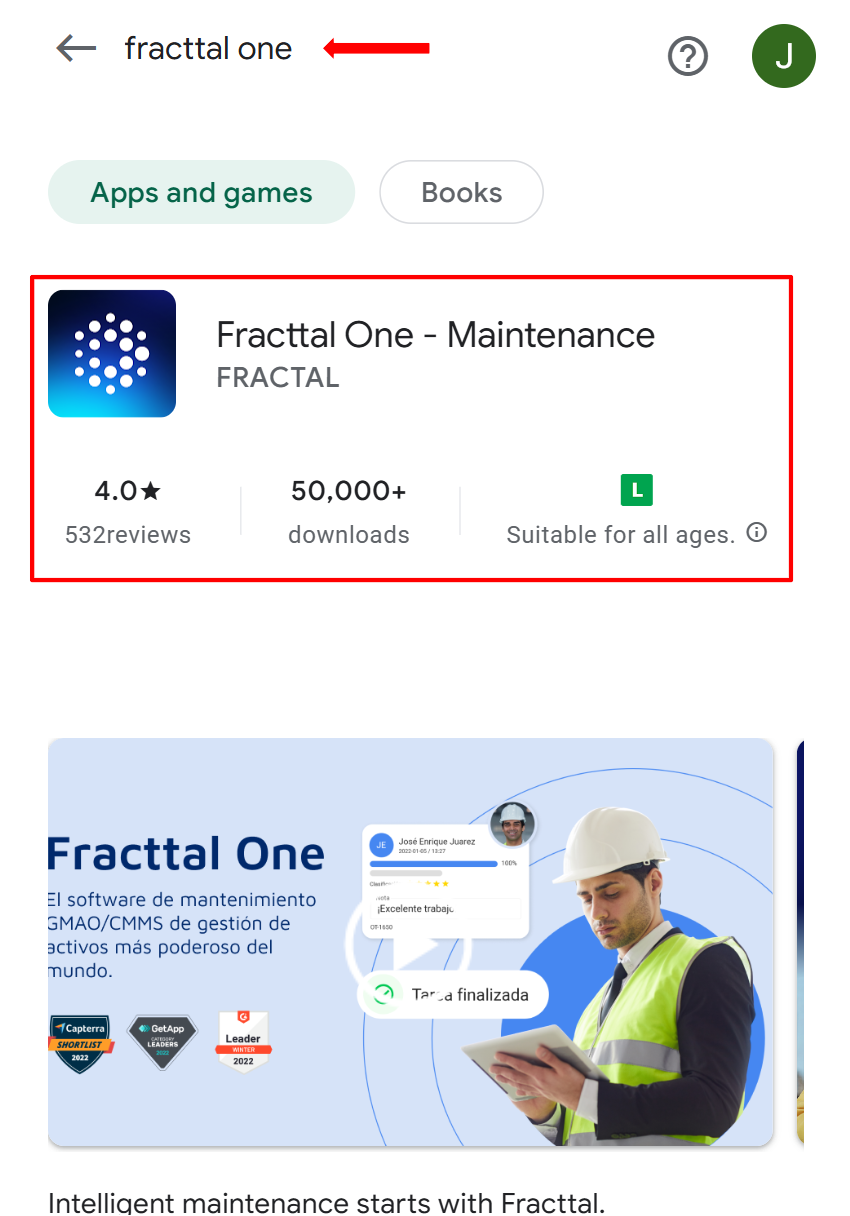850x1216 pixels.
Task: Open the 532 reviews label
Action: [127, 535]
